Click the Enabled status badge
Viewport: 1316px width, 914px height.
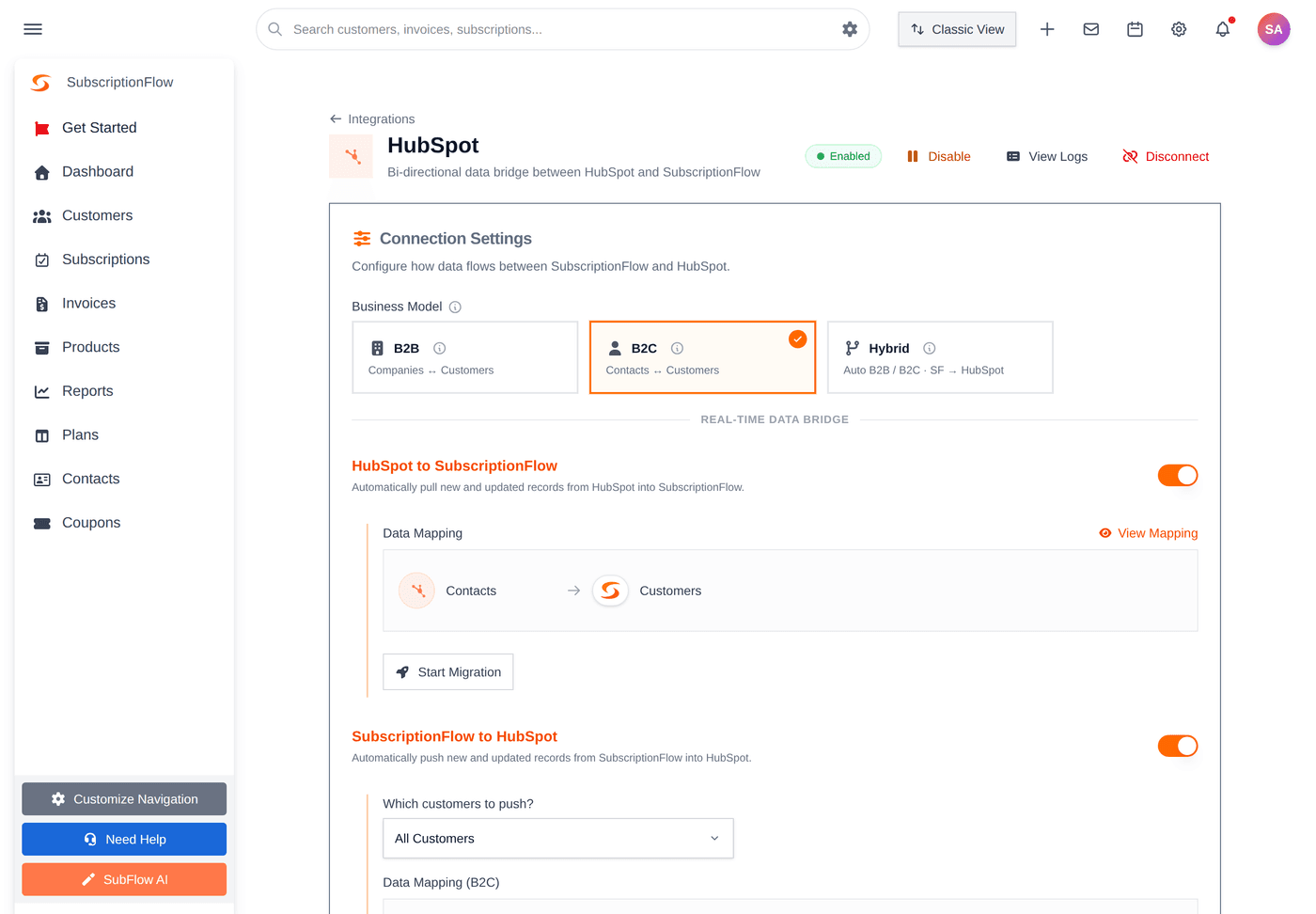coord(843,156)
